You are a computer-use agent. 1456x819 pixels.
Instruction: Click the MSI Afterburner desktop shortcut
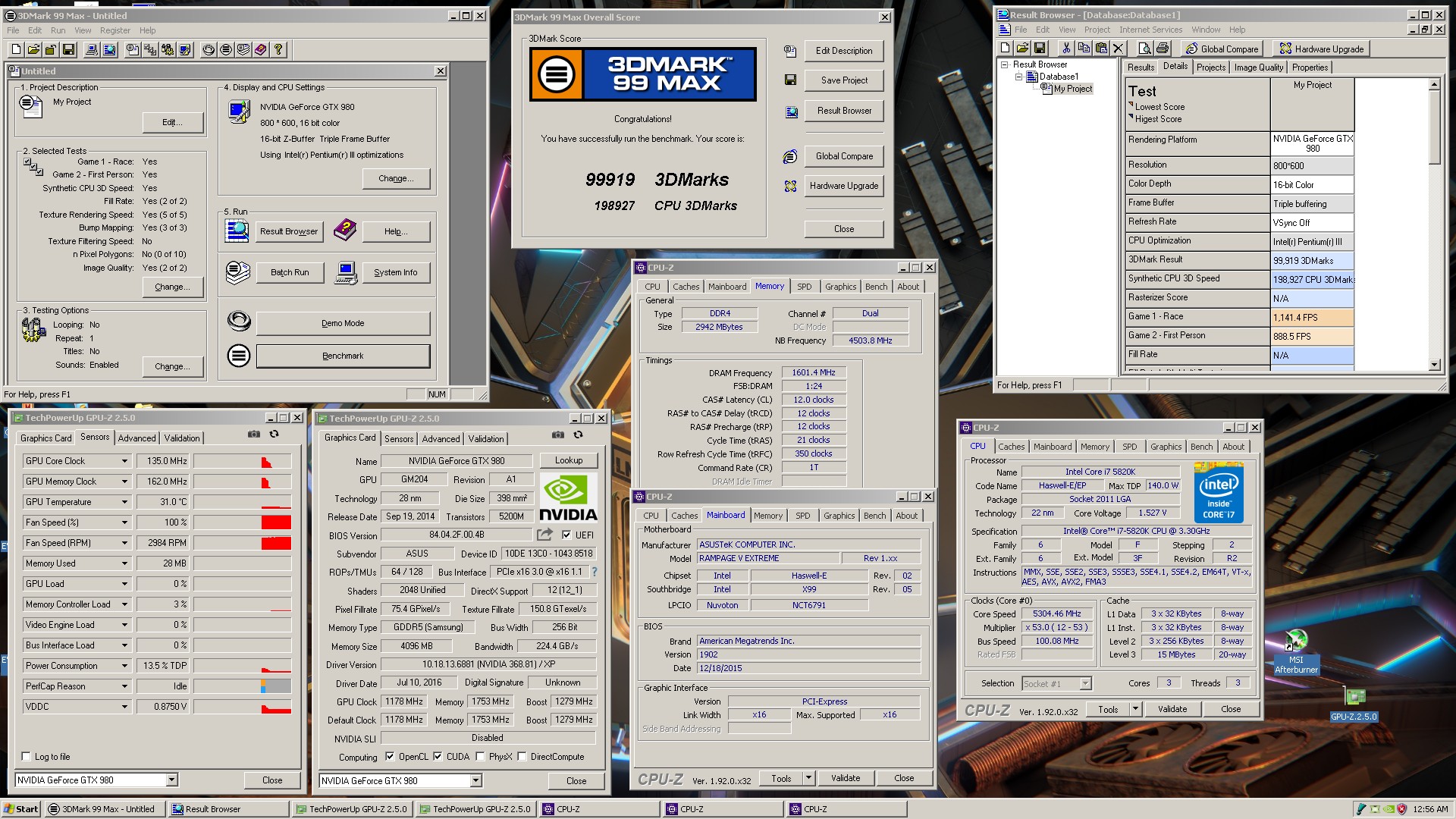coord(1296,651)
